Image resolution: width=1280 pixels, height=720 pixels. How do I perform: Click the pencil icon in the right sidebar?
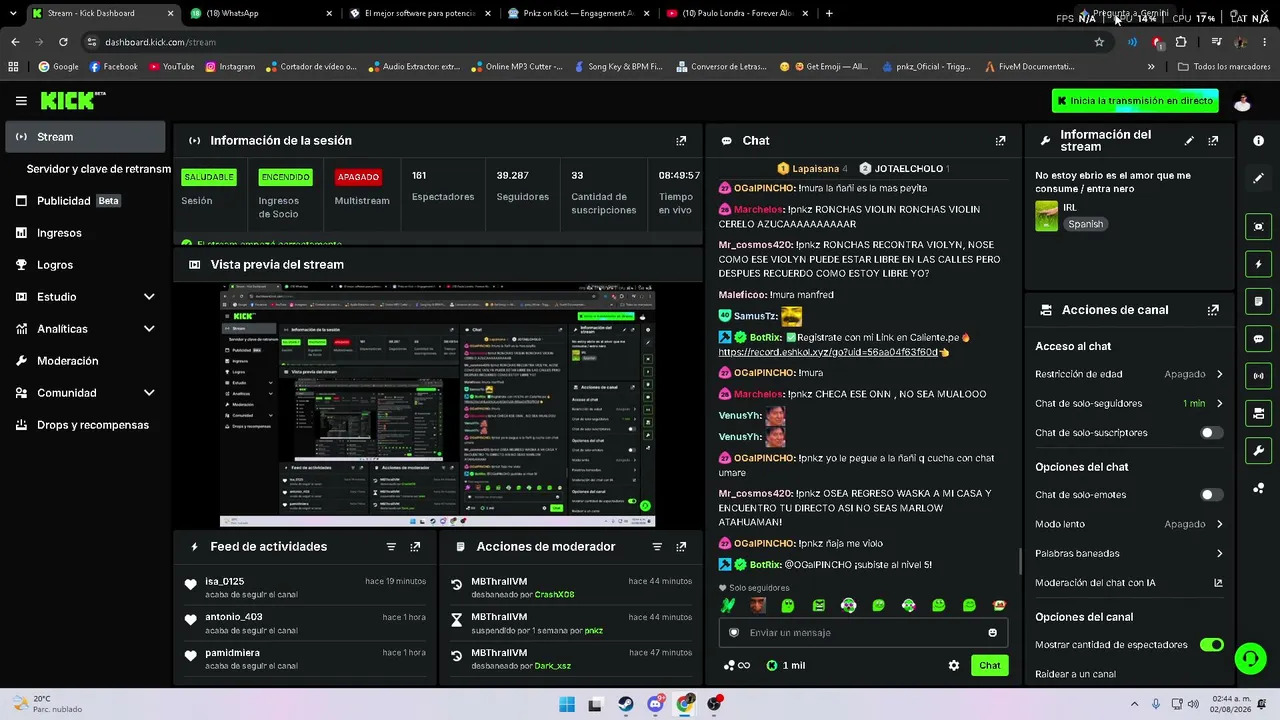(1258, 178)
